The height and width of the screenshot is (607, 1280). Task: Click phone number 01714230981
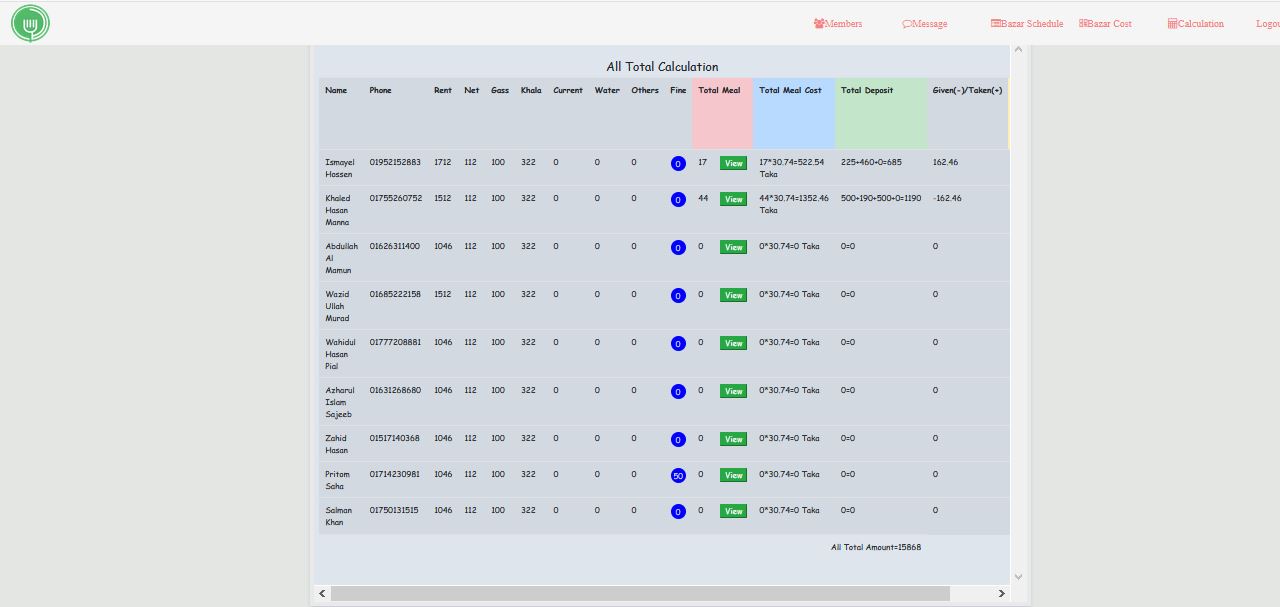394,474
